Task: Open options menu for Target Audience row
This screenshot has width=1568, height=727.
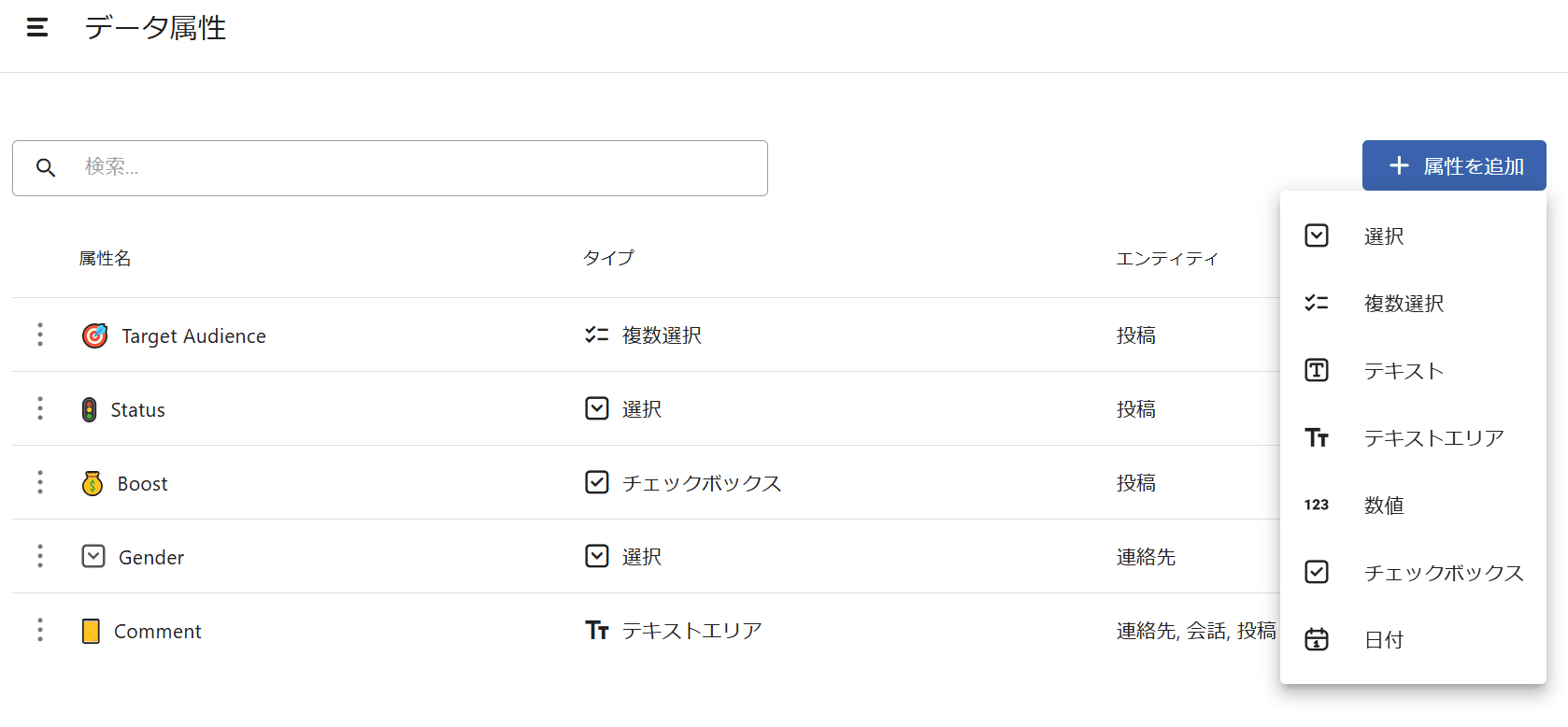Action: point(40,335)
